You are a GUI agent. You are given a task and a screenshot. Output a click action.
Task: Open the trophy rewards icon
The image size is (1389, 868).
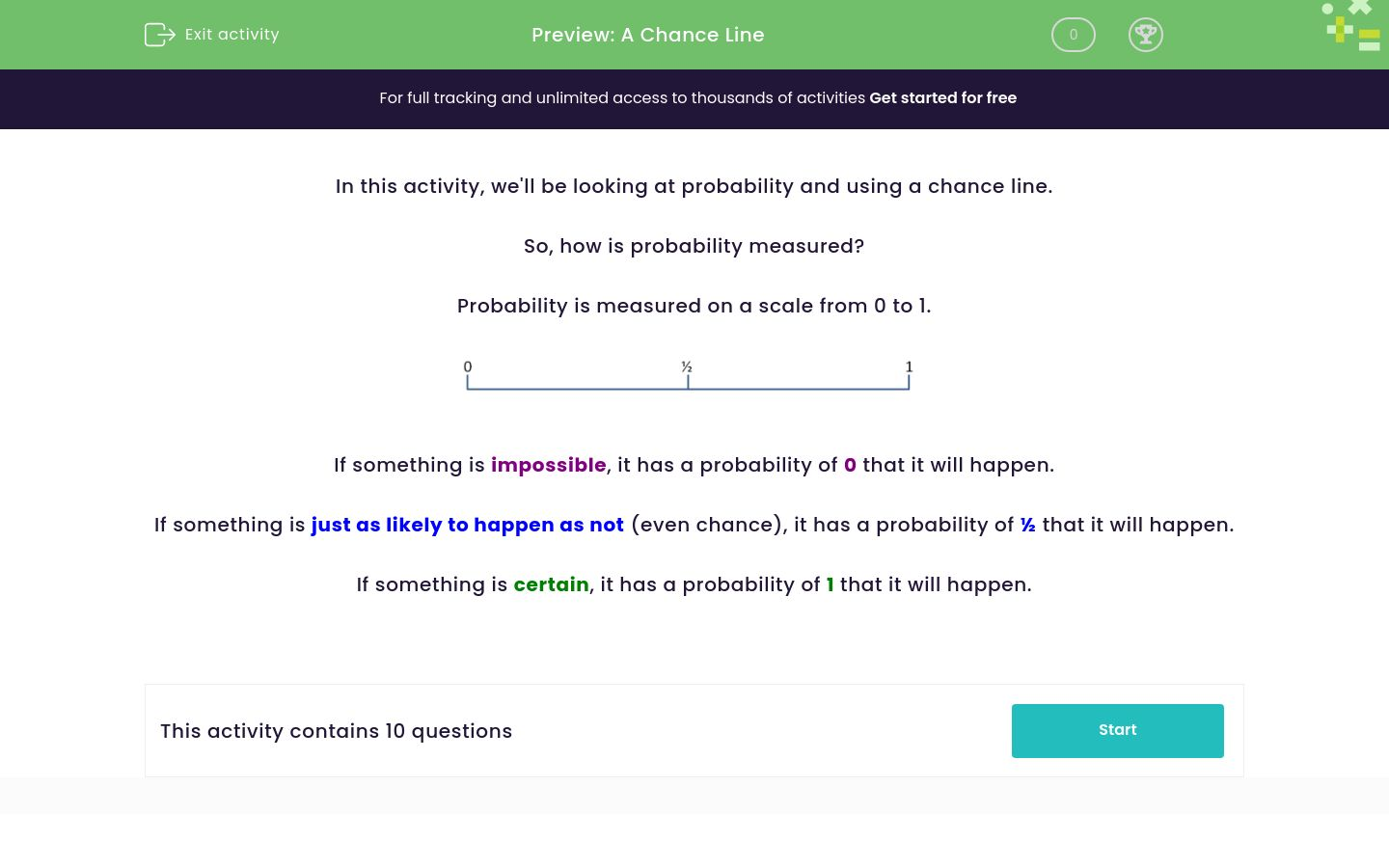pyautogui.click(x=1146, y=35)
